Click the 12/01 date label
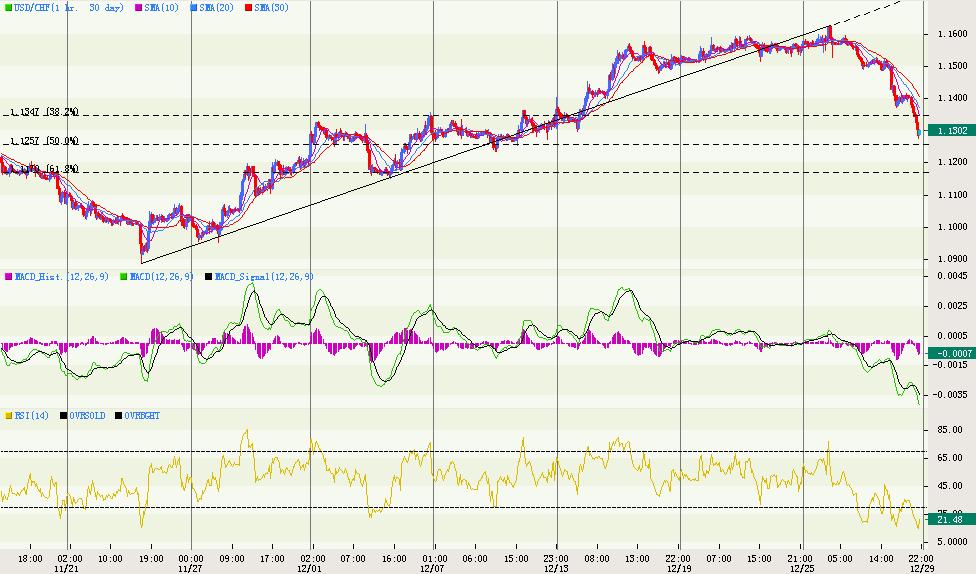This screenshot has width=976, height=574. click(309, 568)
